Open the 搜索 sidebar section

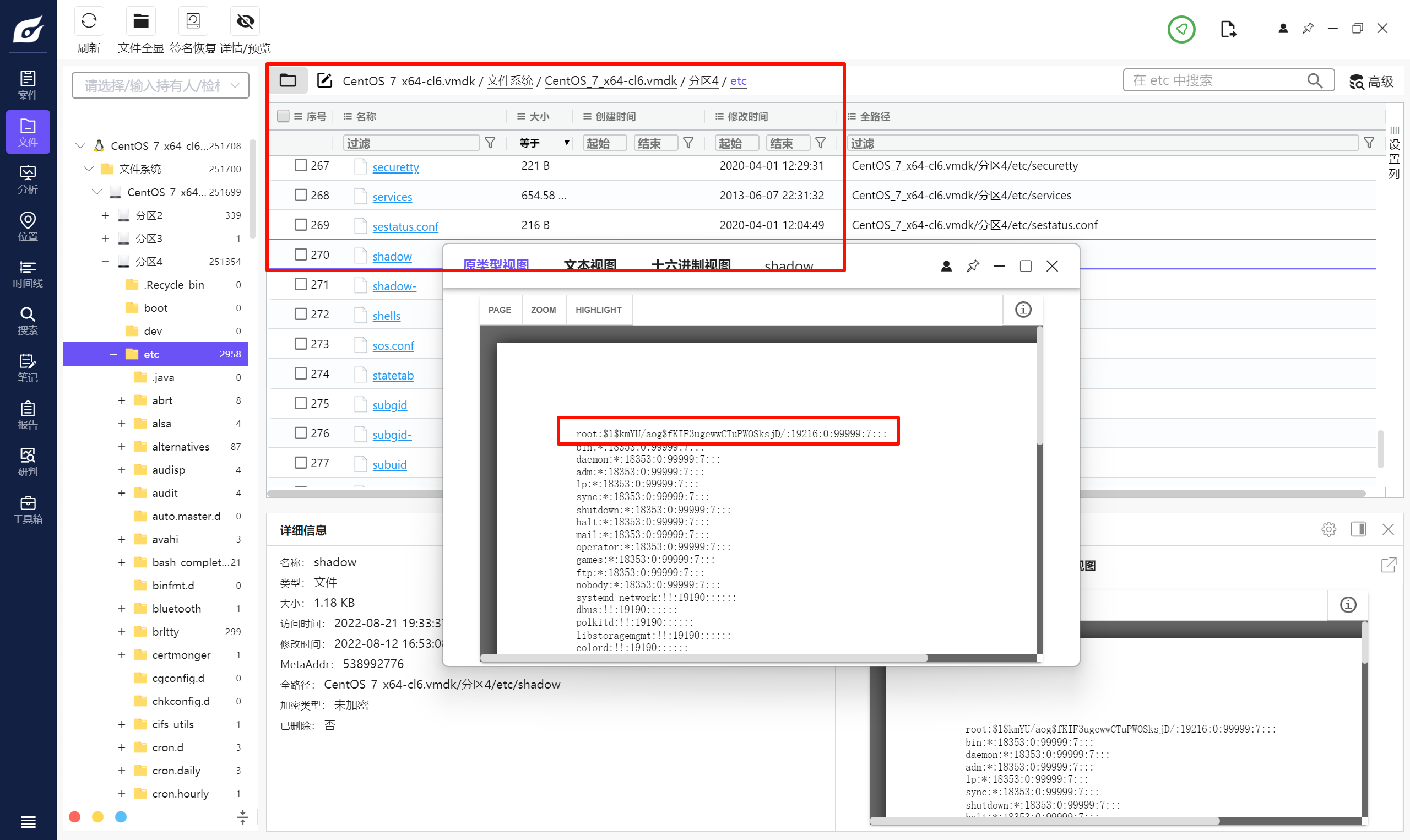coord(28,321)
